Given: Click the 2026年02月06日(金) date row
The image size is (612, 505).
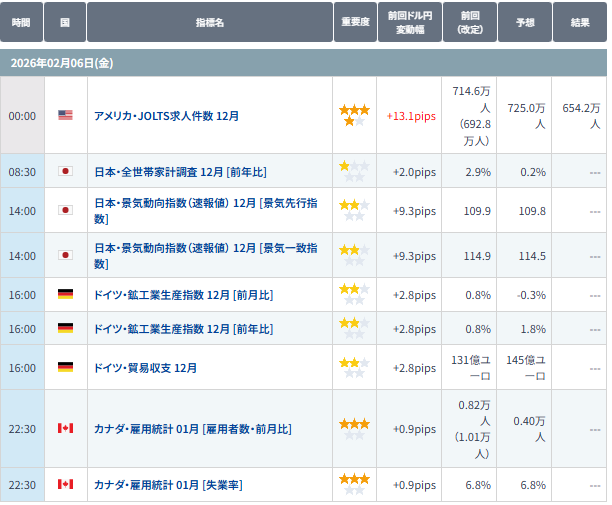Looking at the screenshot, I should 62,63.
